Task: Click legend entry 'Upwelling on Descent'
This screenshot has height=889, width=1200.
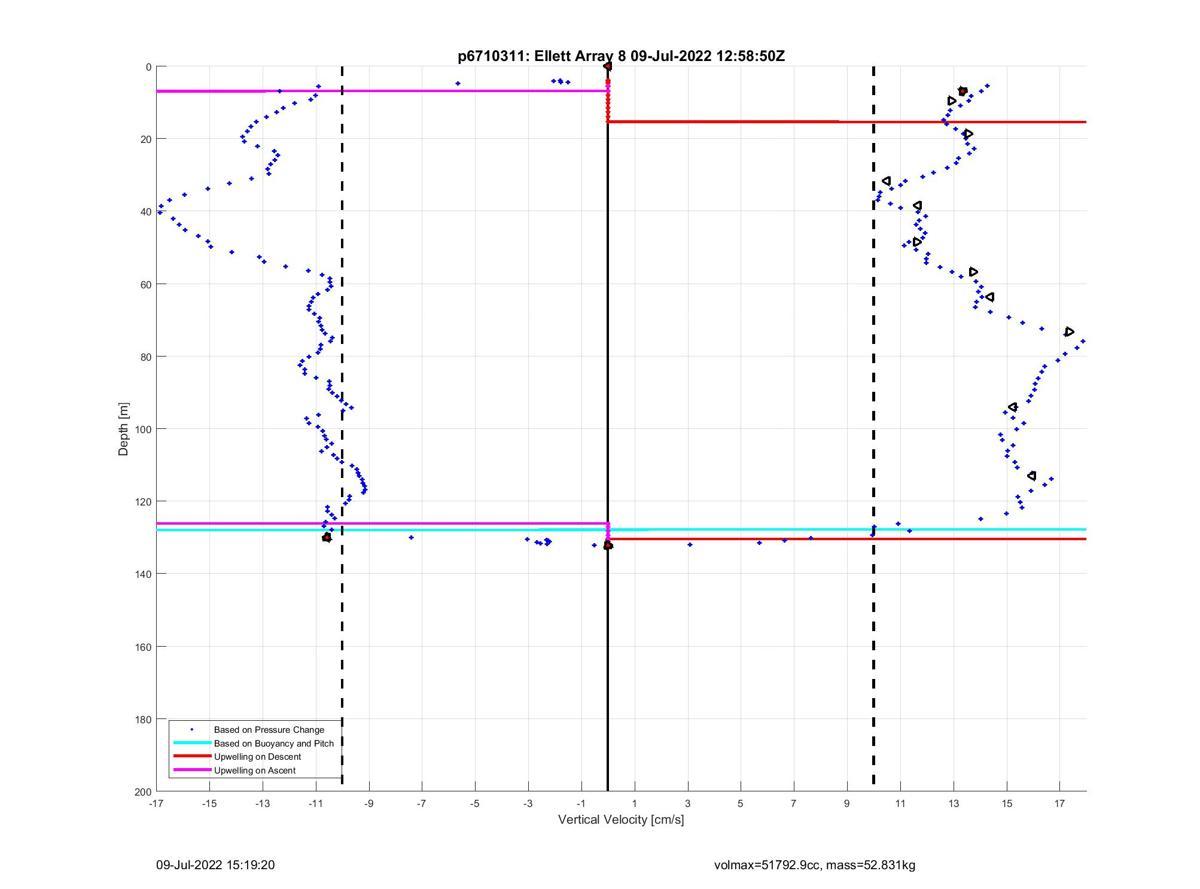Action: click(258, 757)
